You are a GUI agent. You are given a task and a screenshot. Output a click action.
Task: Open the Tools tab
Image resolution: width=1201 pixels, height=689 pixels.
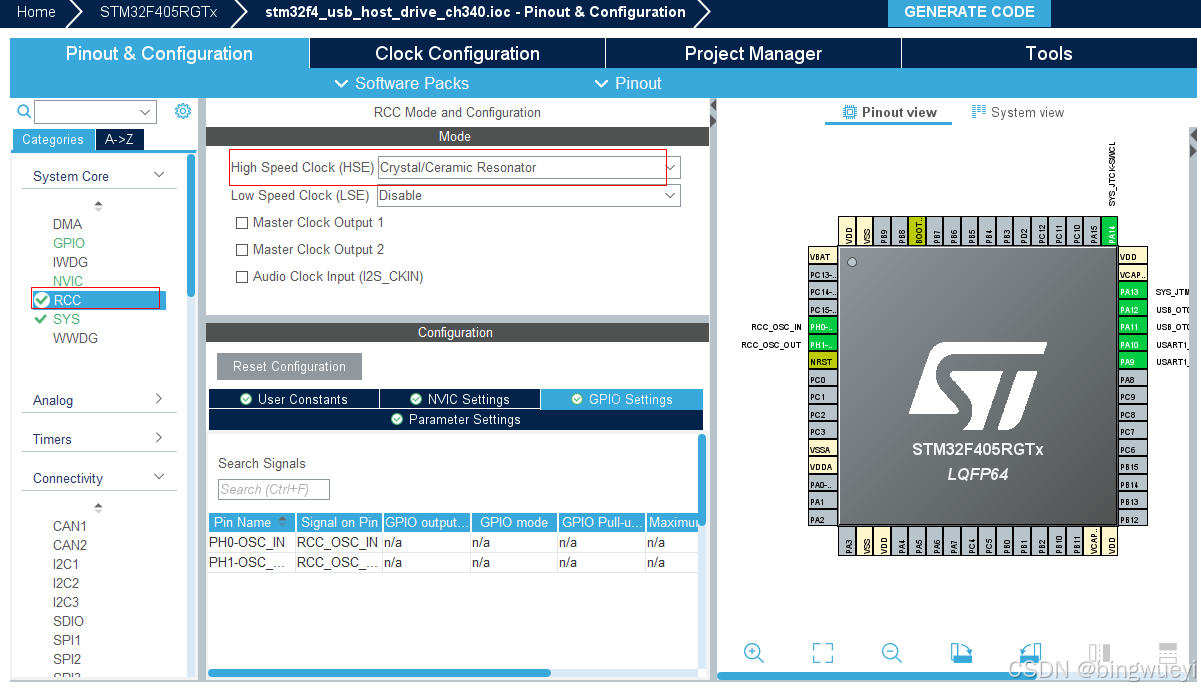point(1049,54)
